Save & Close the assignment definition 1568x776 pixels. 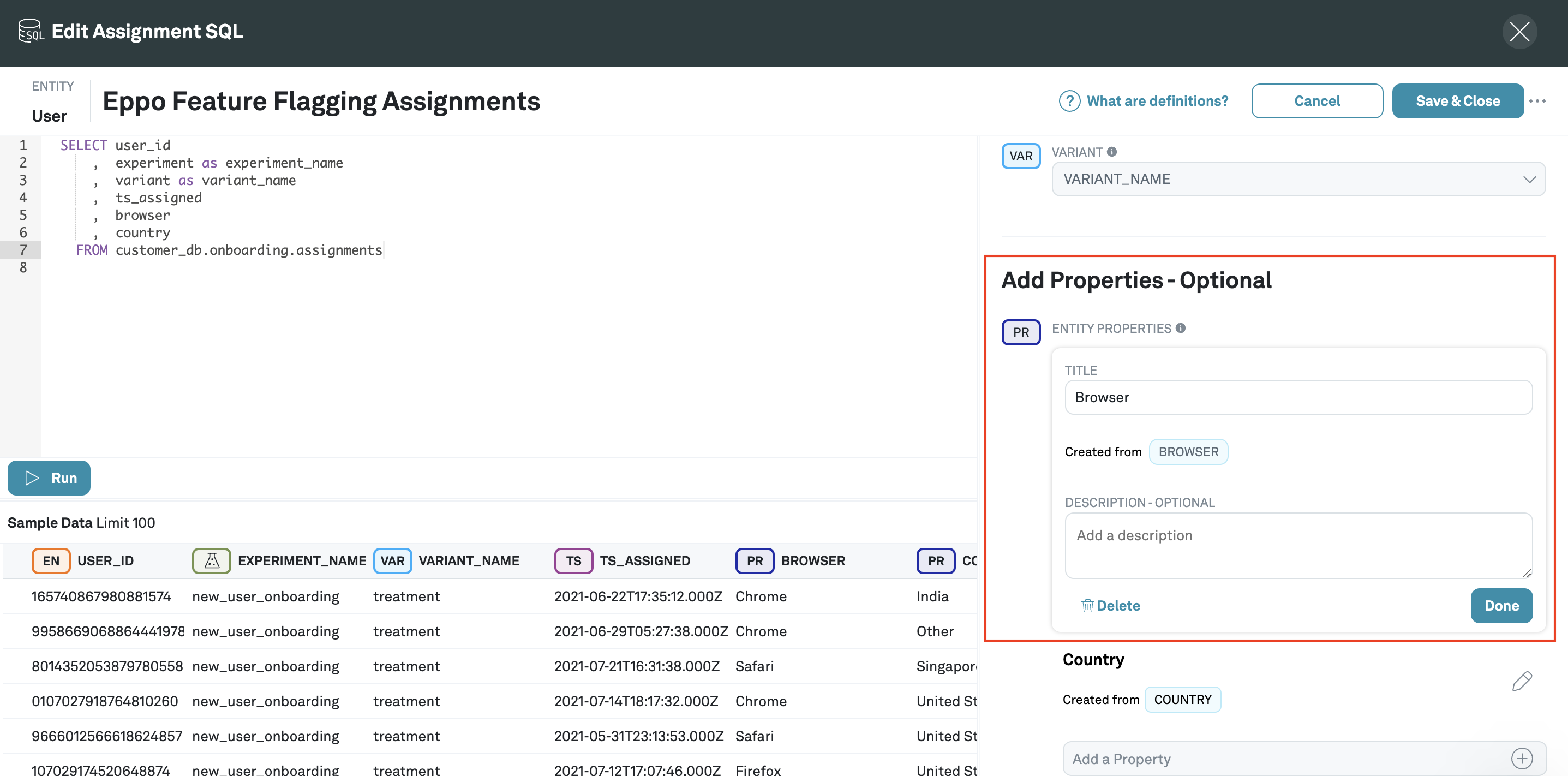[1457, 101]
